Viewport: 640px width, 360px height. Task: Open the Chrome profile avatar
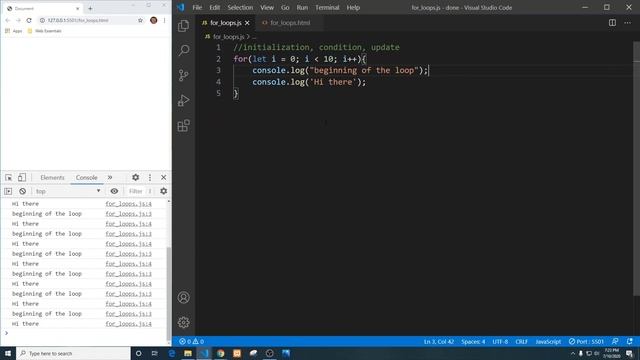point(153,20)
